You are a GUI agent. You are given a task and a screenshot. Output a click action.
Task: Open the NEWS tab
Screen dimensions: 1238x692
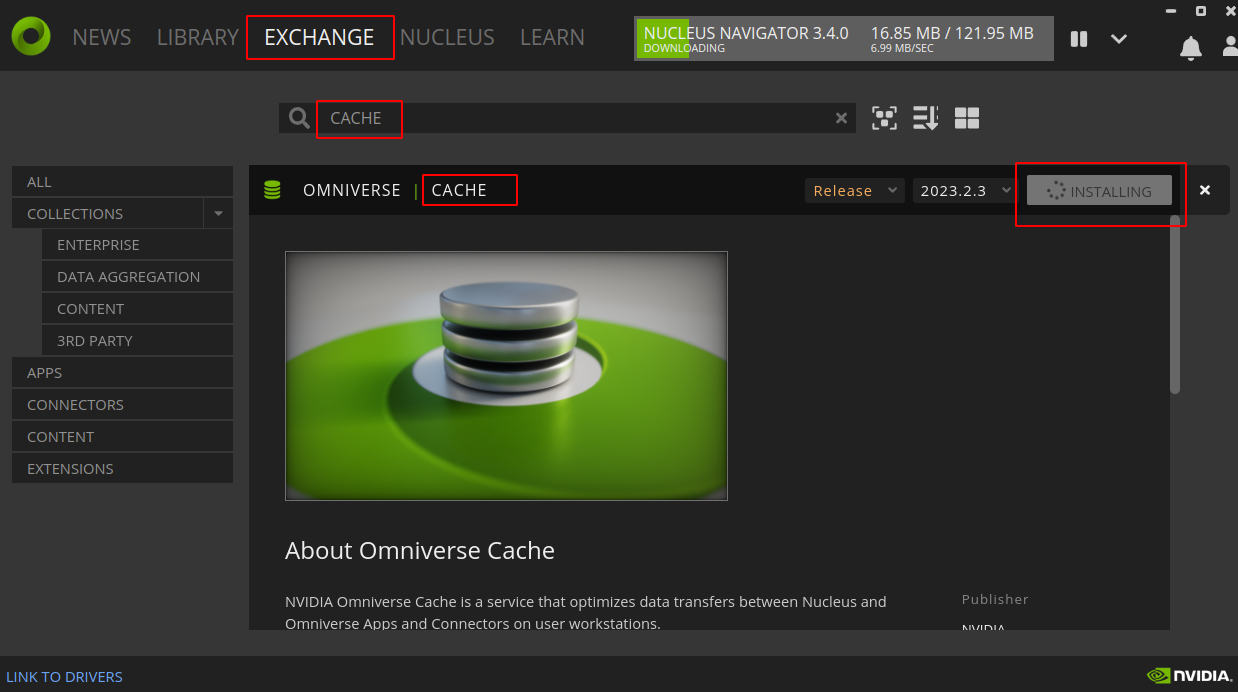coord(102,37)
